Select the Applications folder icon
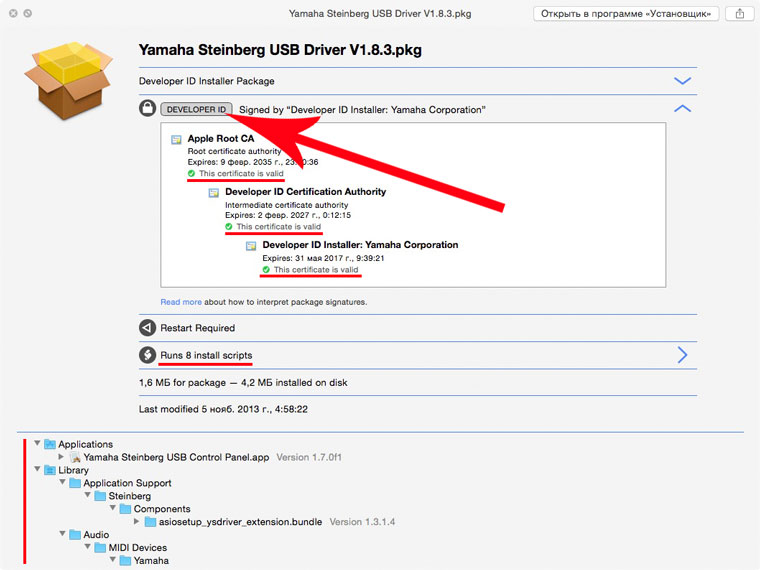The image size is (760, 570). 50,444
